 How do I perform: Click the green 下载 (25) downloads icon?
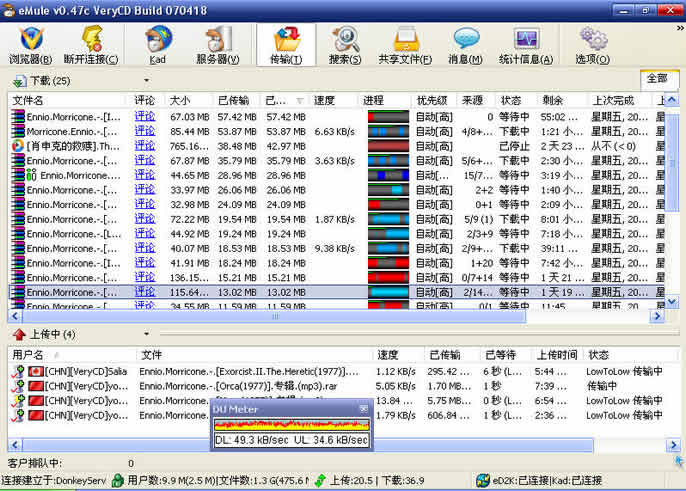pyautogui.click(x=19, y=81)
